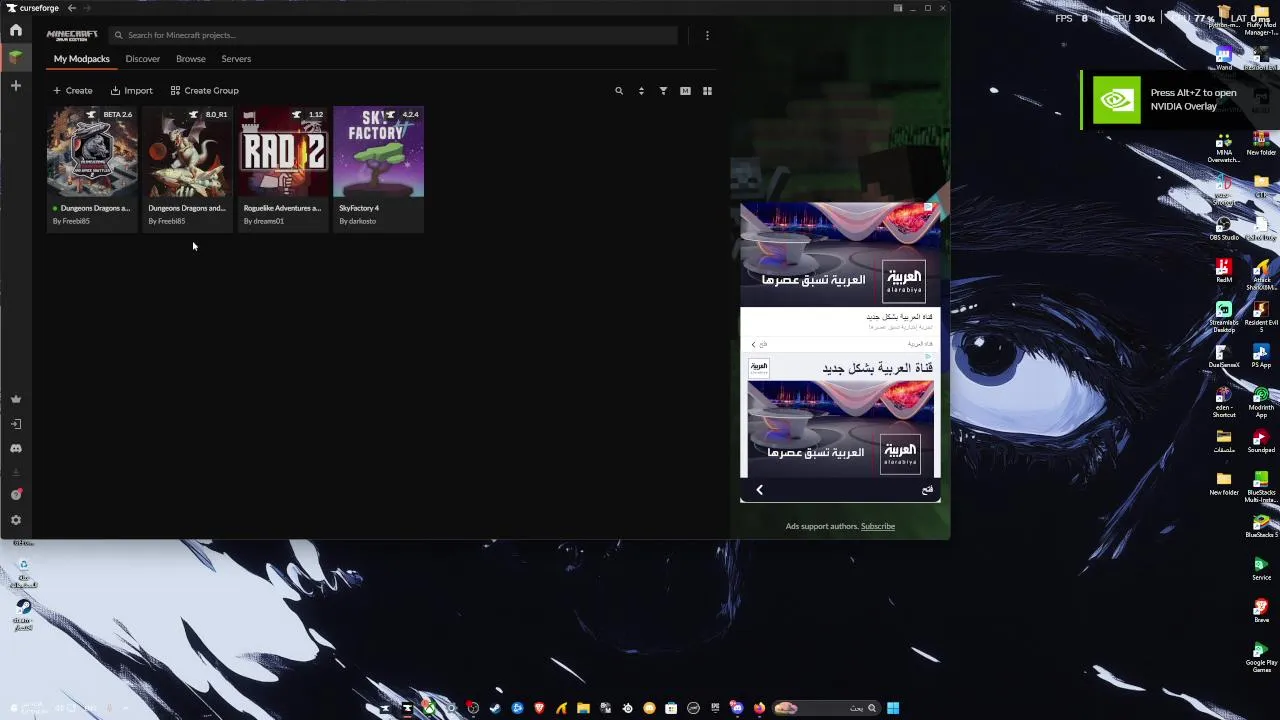Open the CurseForge home icon in sidebar

[15, 30]
